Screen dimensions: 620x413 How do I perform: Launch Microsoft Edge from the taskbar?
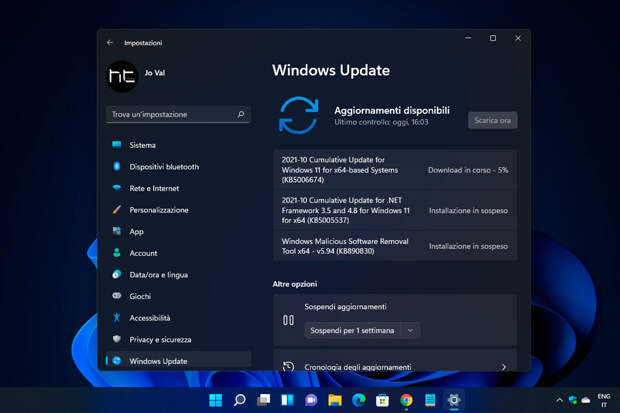[359, 400]
